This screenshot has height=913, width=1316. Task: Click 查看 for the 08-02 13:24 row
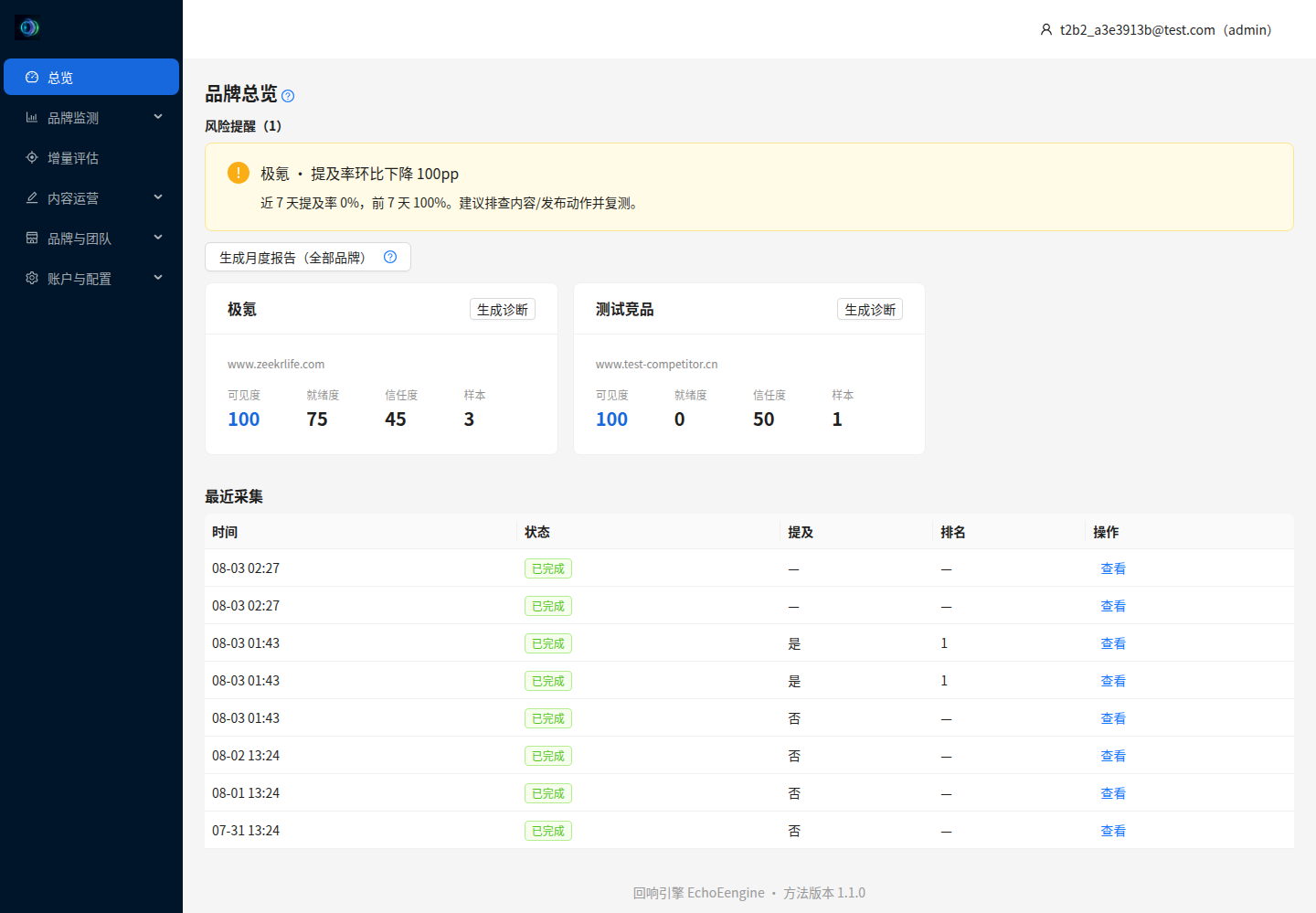tap(1113, 756)
